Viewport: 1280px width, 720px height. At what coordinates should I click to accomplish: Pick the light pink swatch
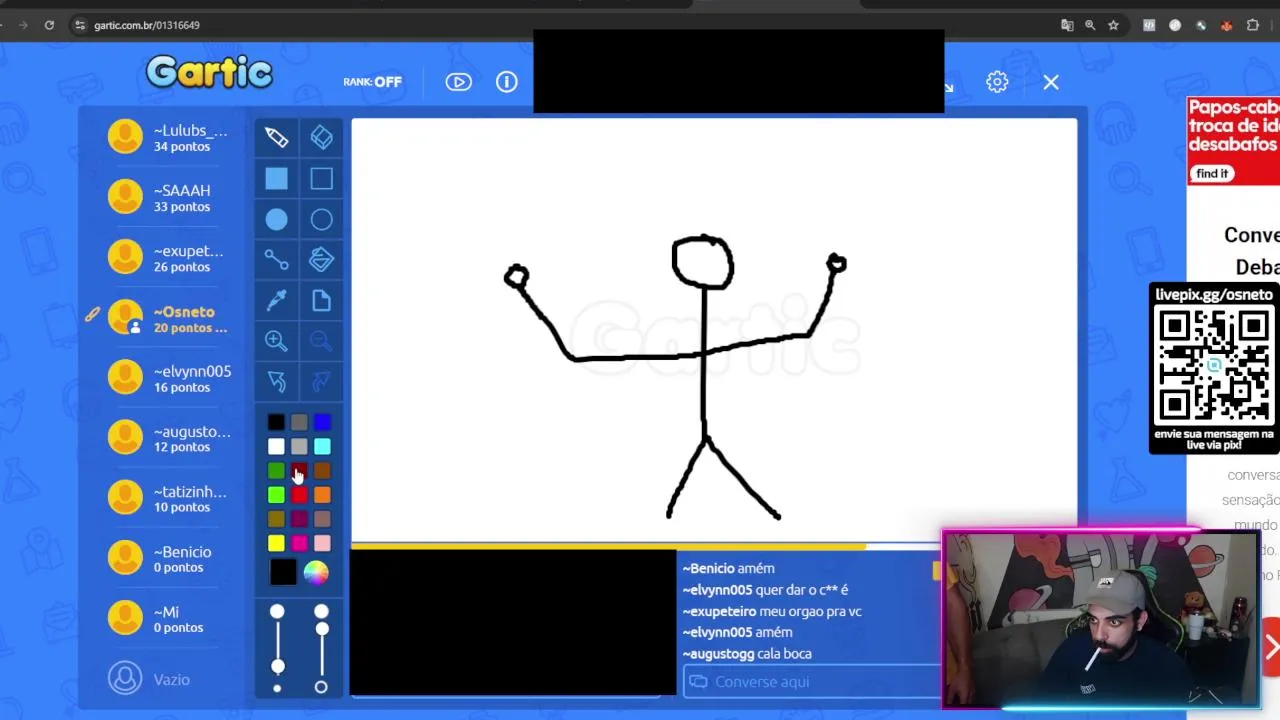coord(322,543)
